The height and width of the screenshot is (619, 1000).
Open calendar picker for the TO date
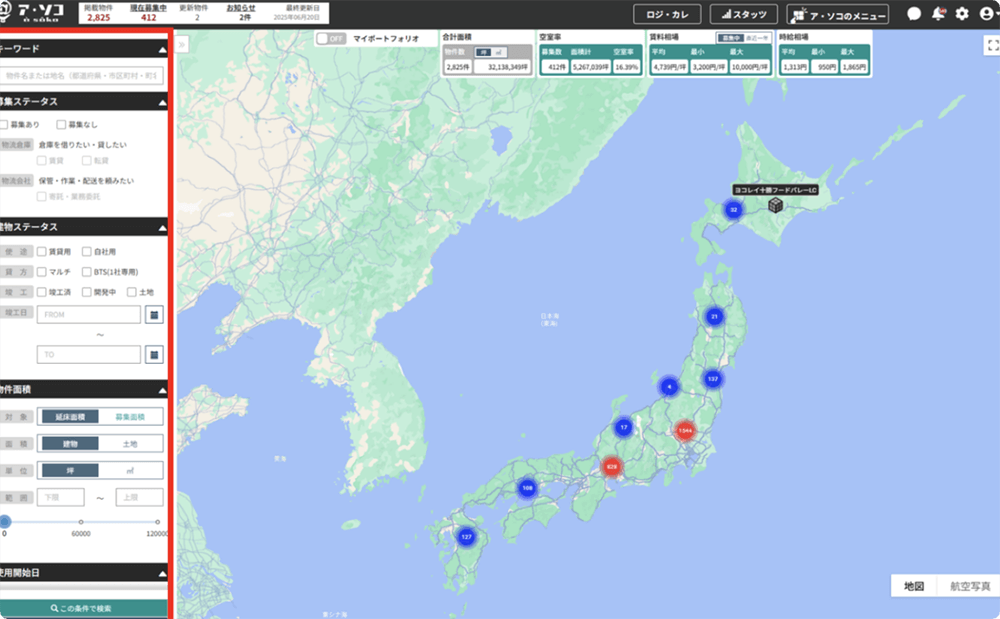154,354
